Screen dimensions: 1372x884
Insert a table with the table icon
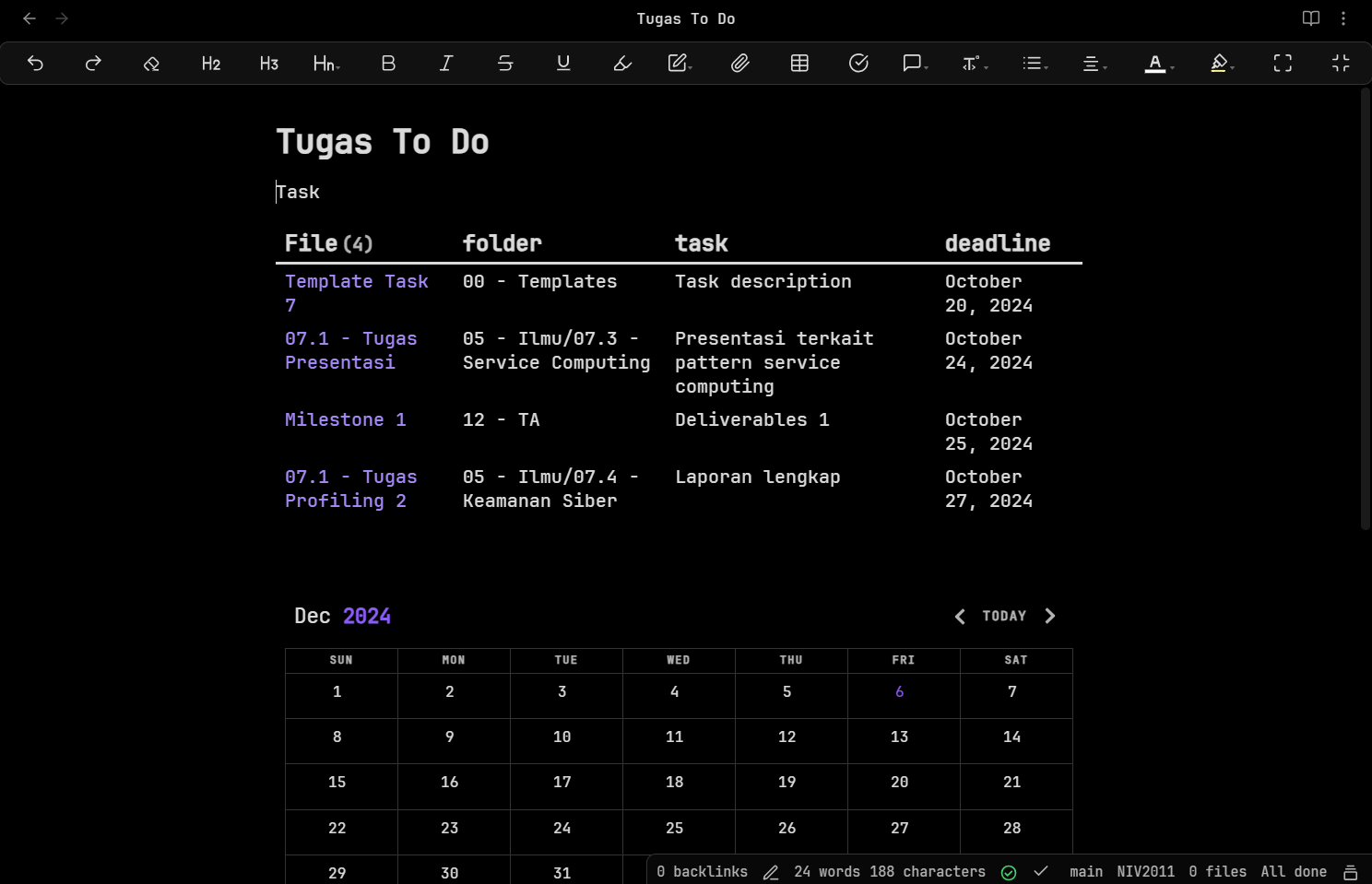798,63
